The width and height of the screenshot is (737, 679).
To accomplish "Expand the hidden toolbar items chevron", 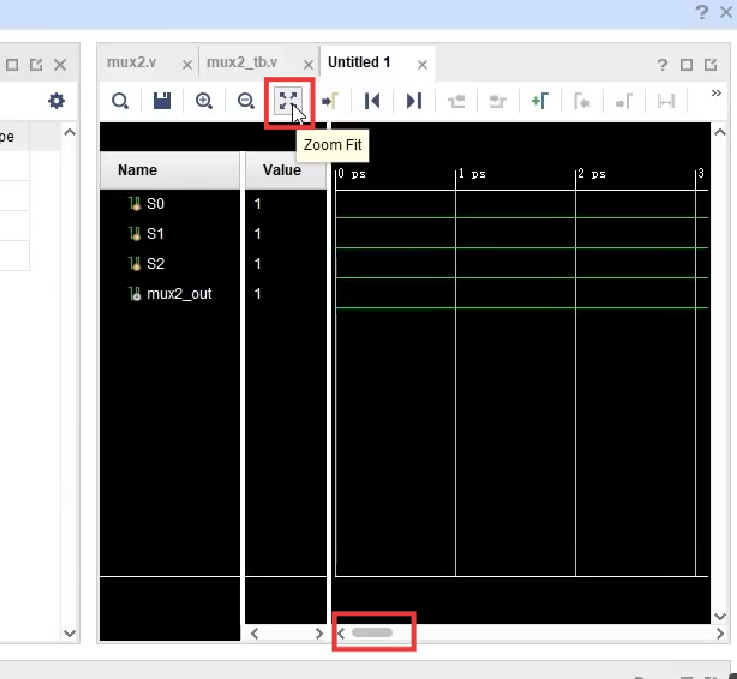I will pos(716,93).
